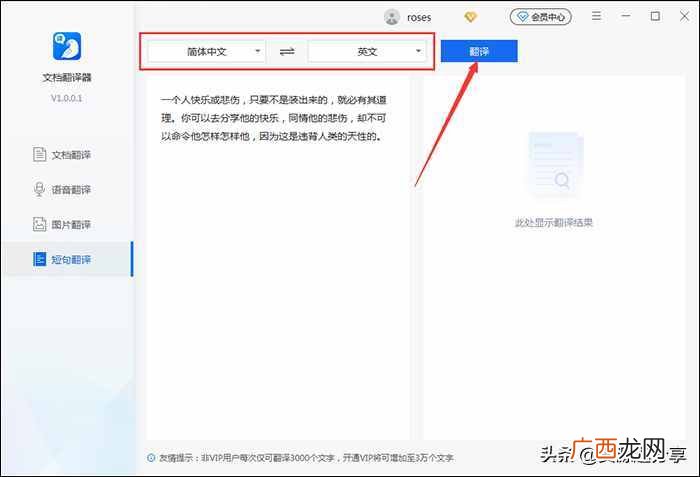The width and height of the screenshot is (700, 477).
Task: Click the info icon beside 友情提示
Action: coord(151,458)
